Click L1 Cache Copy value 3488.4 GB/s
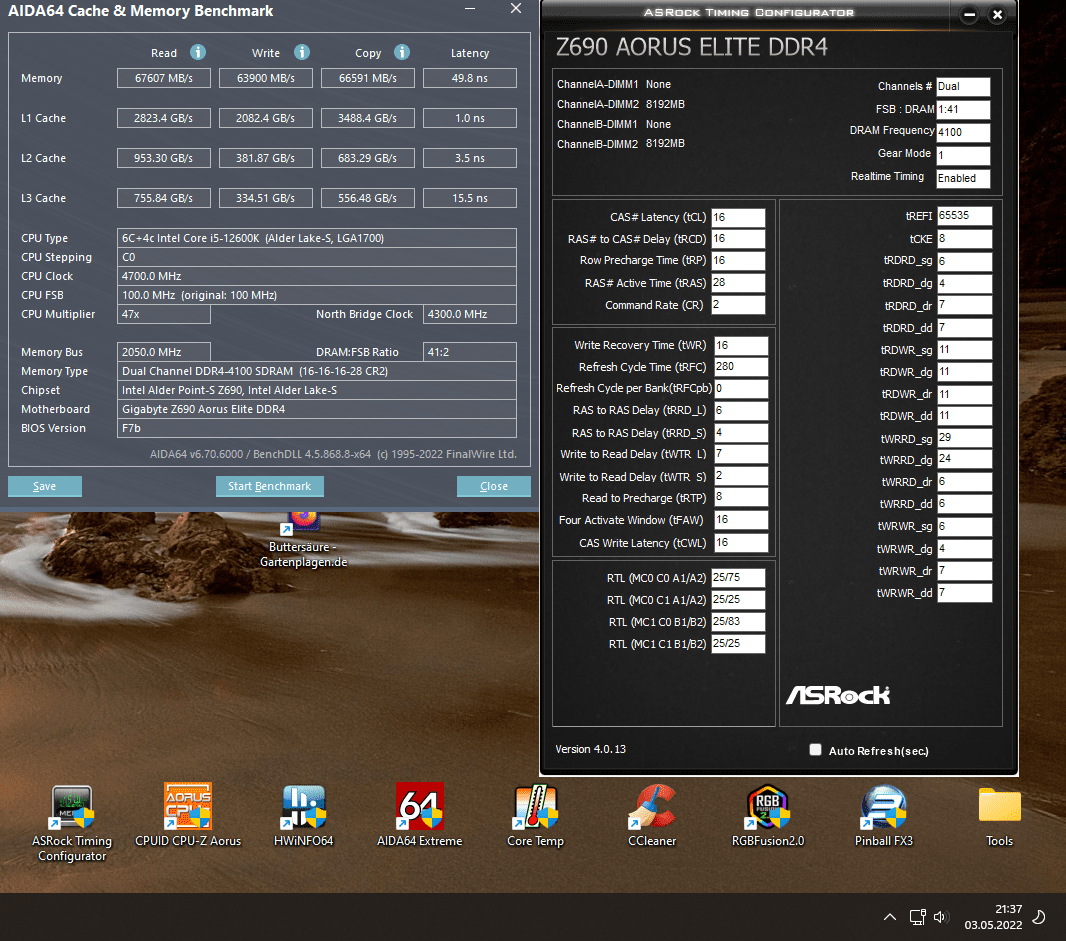Viewport: 1066px width, 941px height. click(368, 118)
